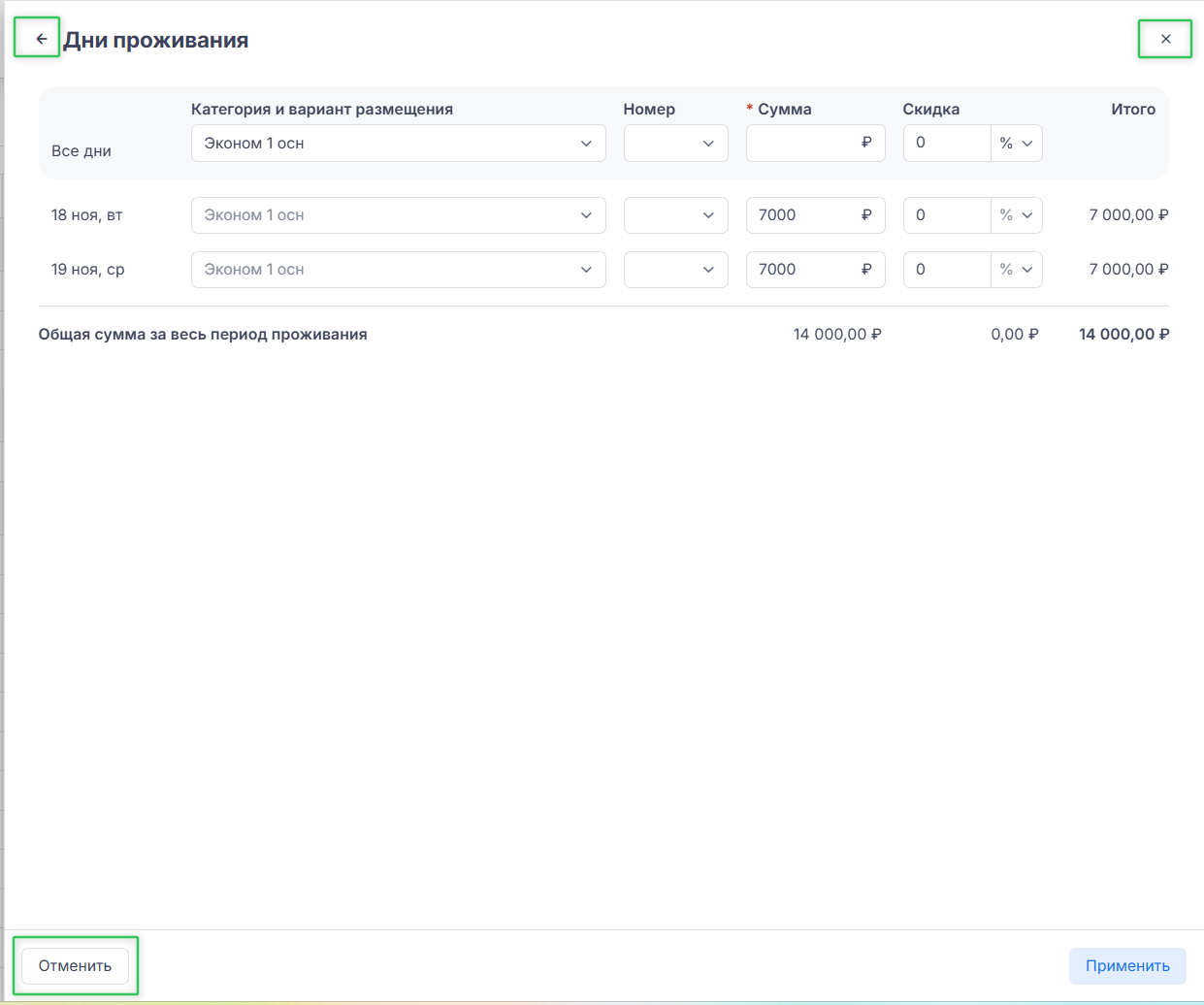Open the discount % unit dropdown for Все дни
Image resolution: width=1204 pixels, height=1005 pixels.
1016,144
